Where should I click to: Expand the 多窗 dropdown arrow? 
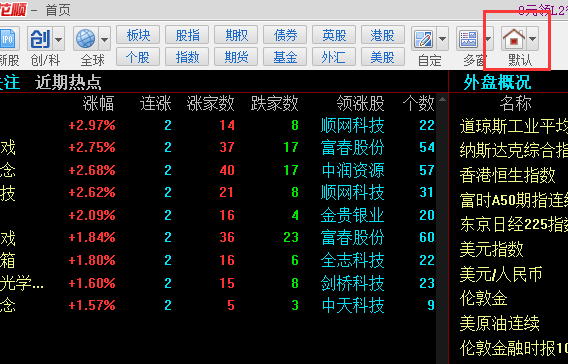(488, 39)
